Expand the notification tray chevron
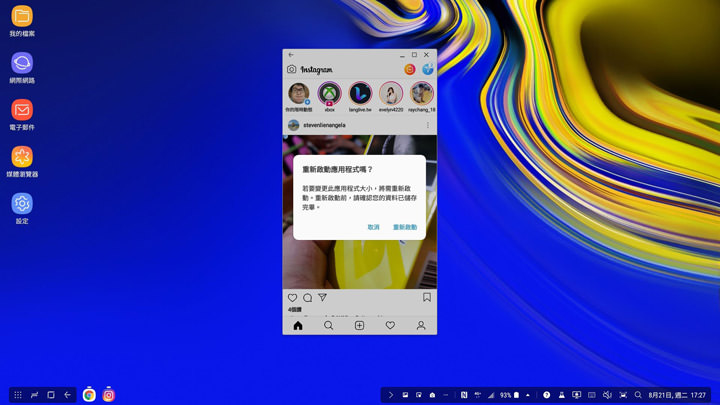This screenshot has height=405, width=720. (x=391, y=395)
